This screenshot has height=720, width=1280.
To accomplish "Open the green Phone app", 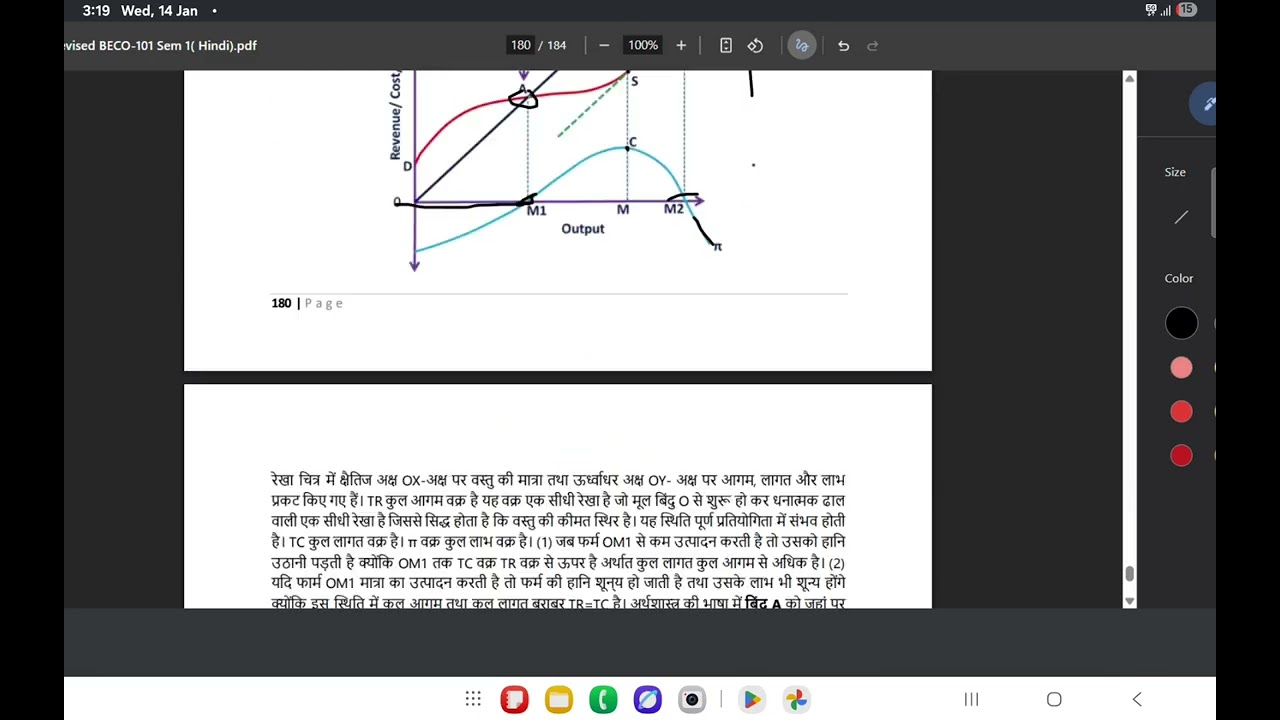I will coord(603,699).
